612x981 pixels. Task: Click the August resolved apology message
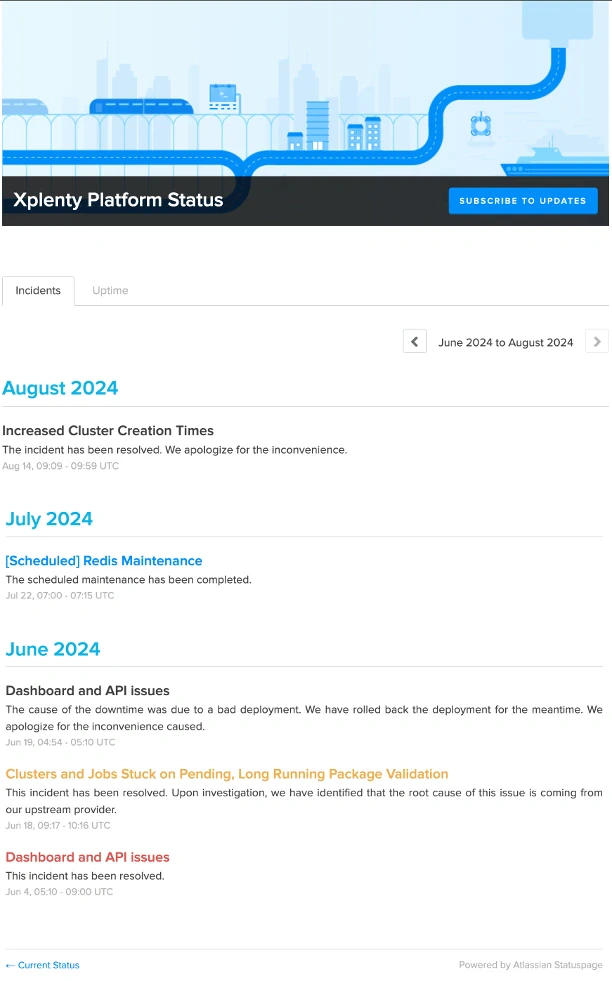(x=175, y=450)
